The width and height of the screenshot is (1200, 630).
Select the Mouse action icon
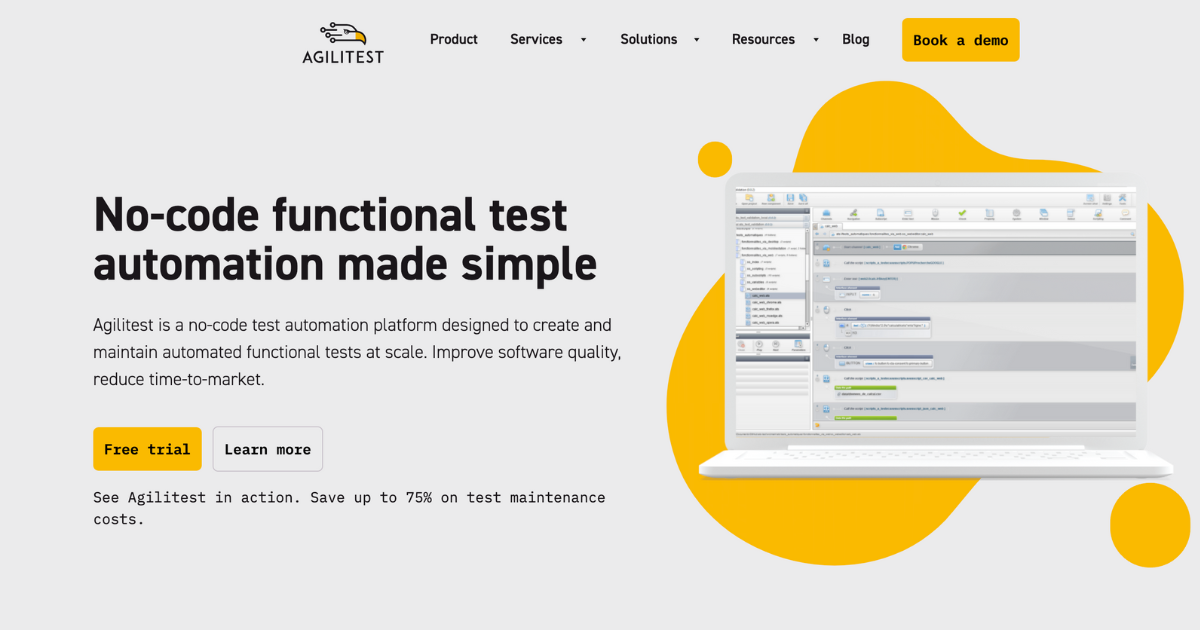click(935, 212)
